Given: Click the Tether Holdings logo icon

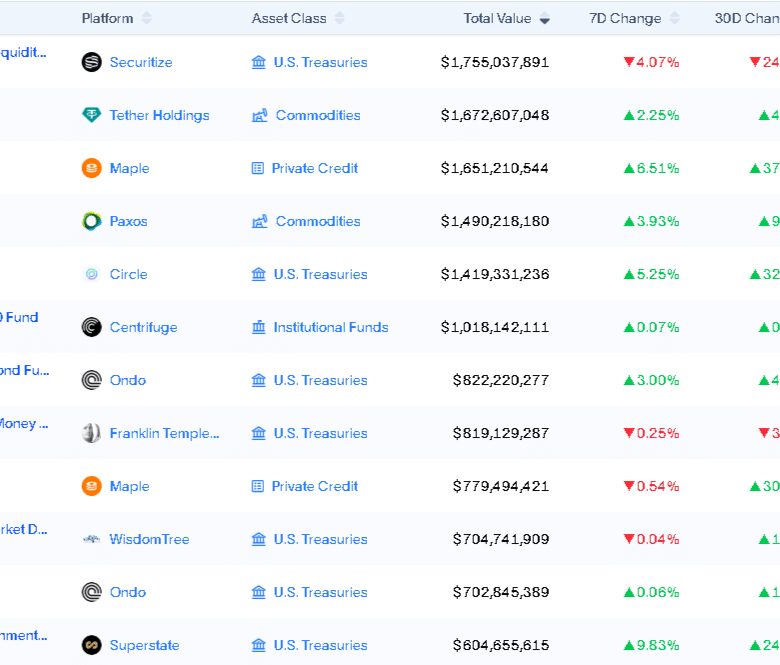Looking at the screenshot, I should click(x=91, y=115).
